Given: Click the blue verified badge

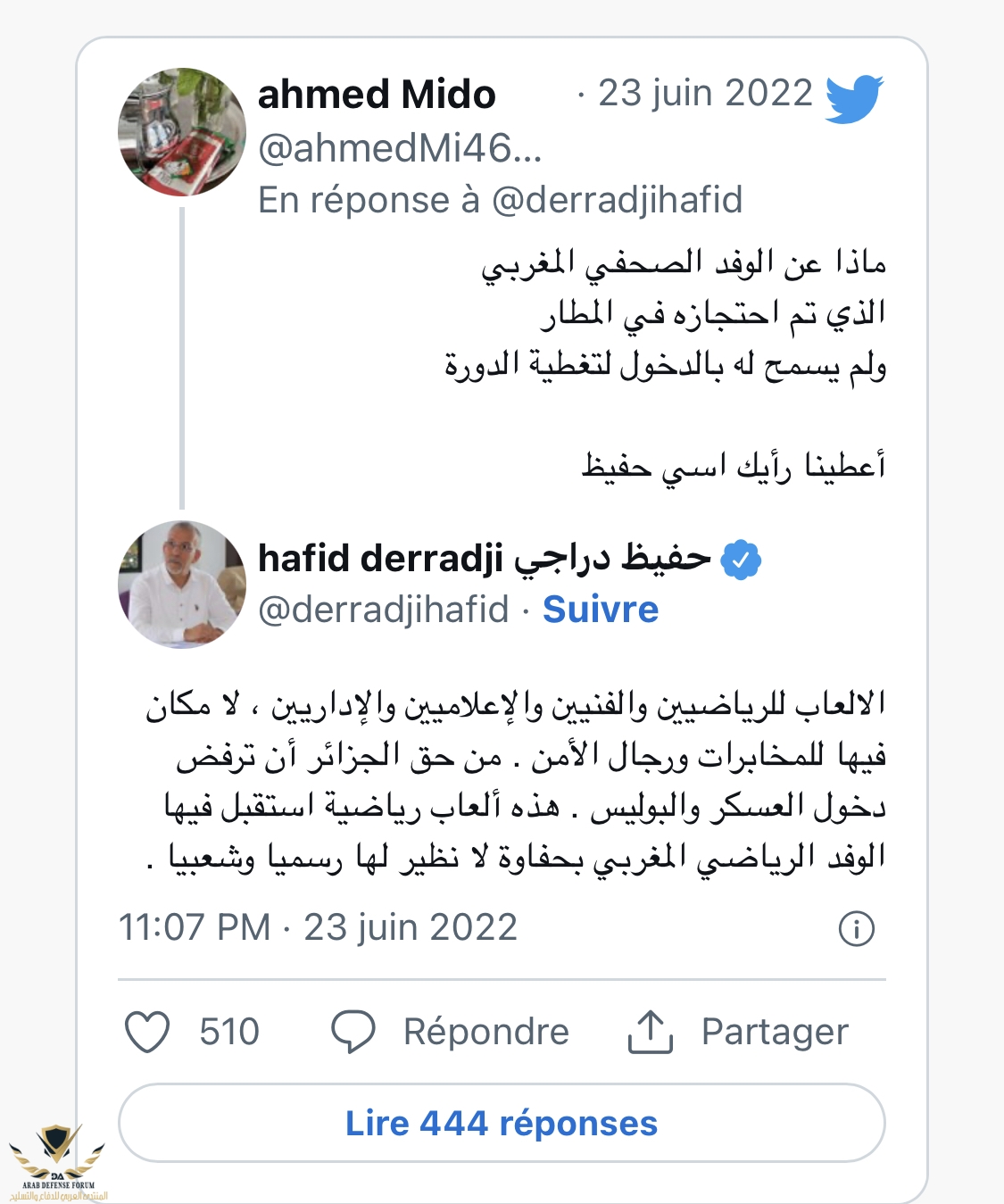Looking at the screenshot, I should (741, 560).
